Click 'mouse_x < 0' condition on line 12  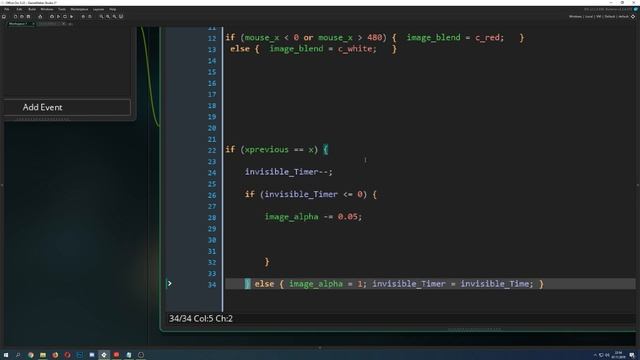(x=272, y=38)
